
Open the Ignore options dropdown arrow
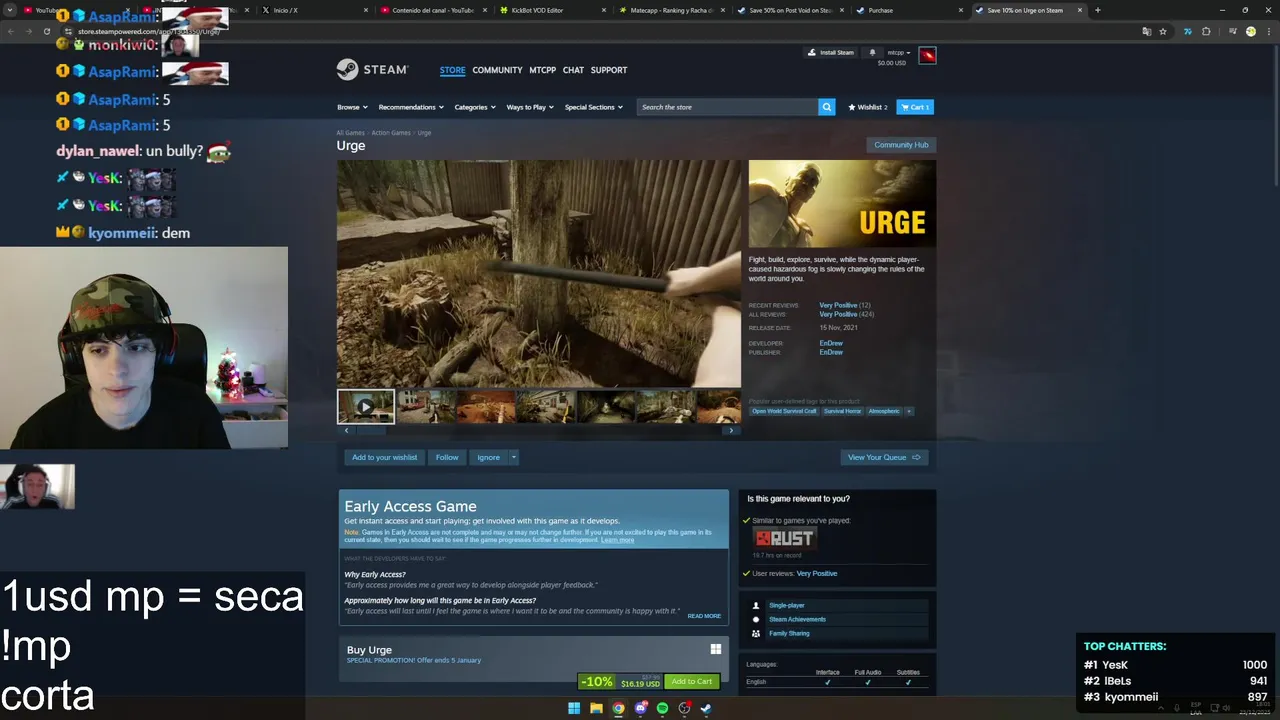pyautogui.click(x=514, y=457)
